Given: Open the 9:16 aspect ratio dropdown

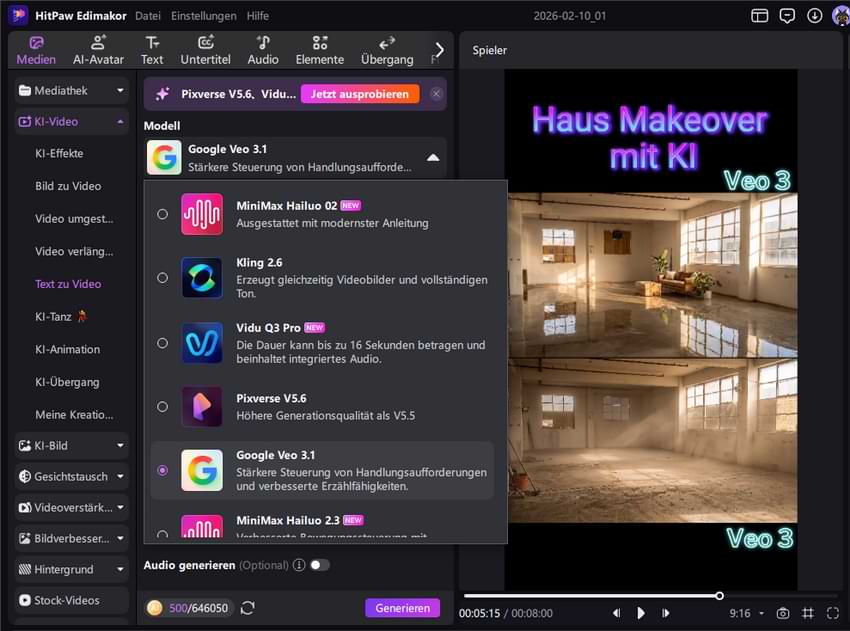Looking at the screenshot, I should 746,613.
